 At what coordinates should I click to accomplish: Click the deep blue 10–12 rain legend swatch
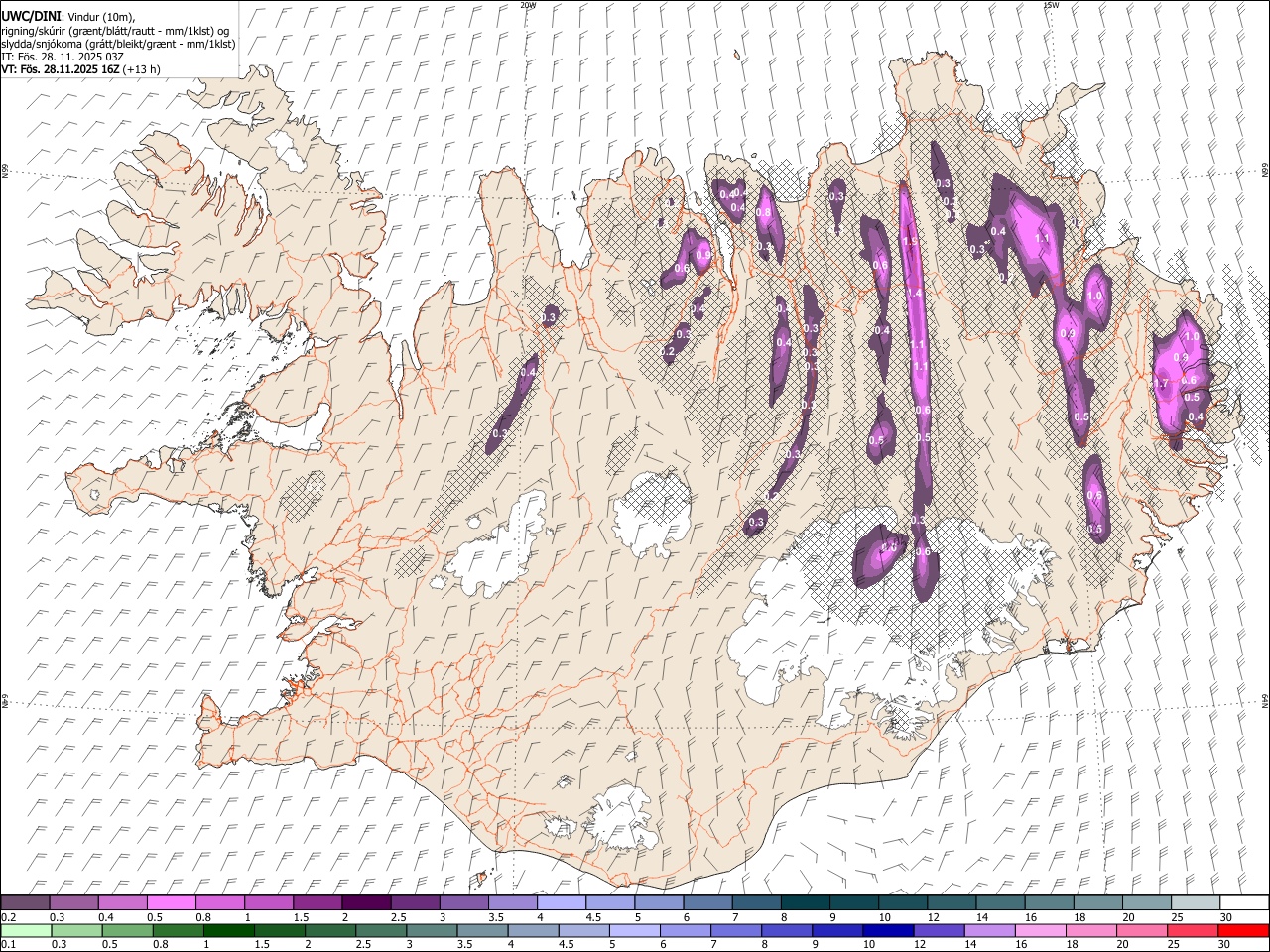(x=888, y=930)
